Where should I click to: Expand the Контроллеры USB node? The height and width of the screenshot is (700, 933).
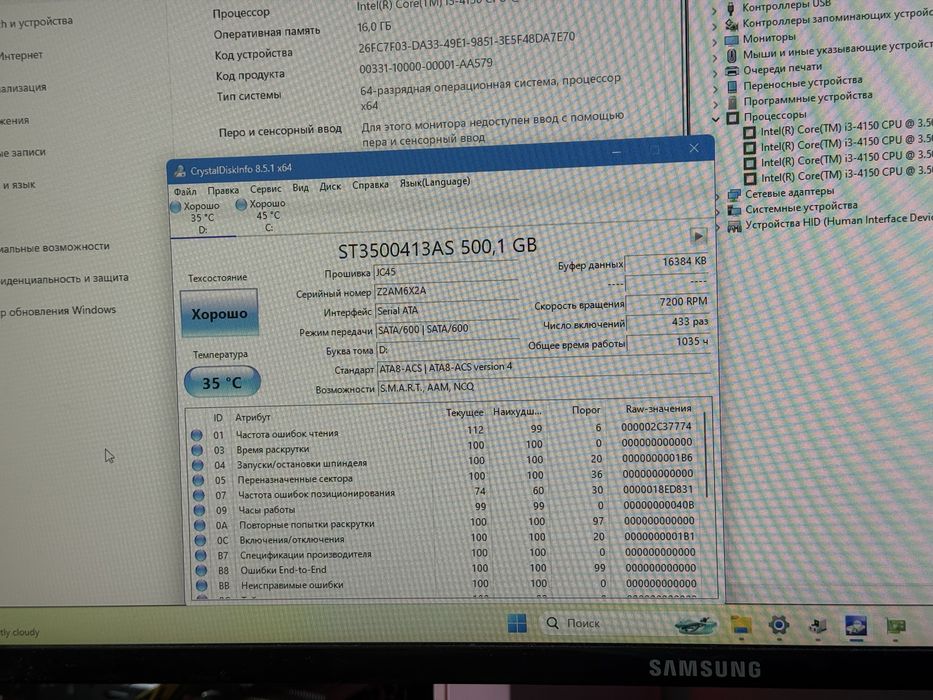(714, 11)
